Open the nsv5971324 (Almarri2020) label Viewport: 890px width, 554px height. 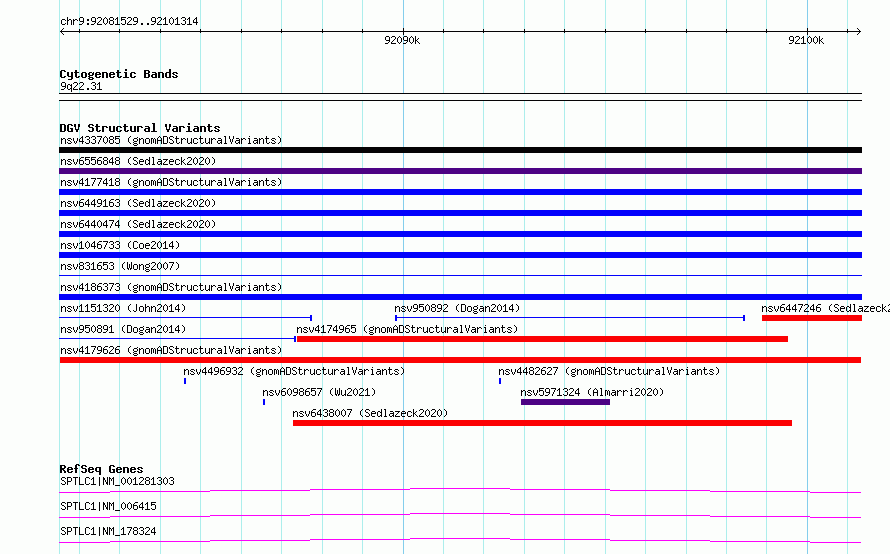point(592,392)
